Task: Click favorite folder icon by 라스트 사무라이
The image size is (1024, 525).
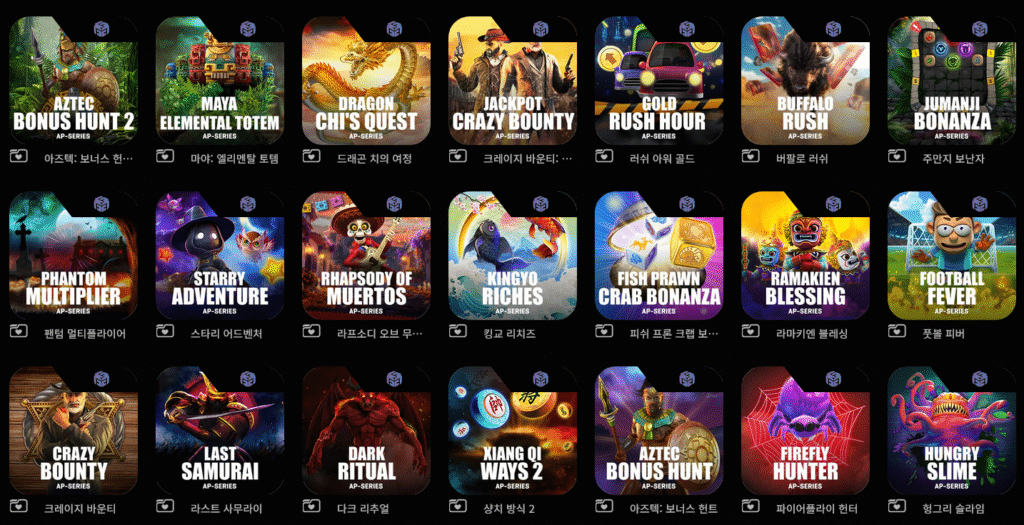Action: 165,506
